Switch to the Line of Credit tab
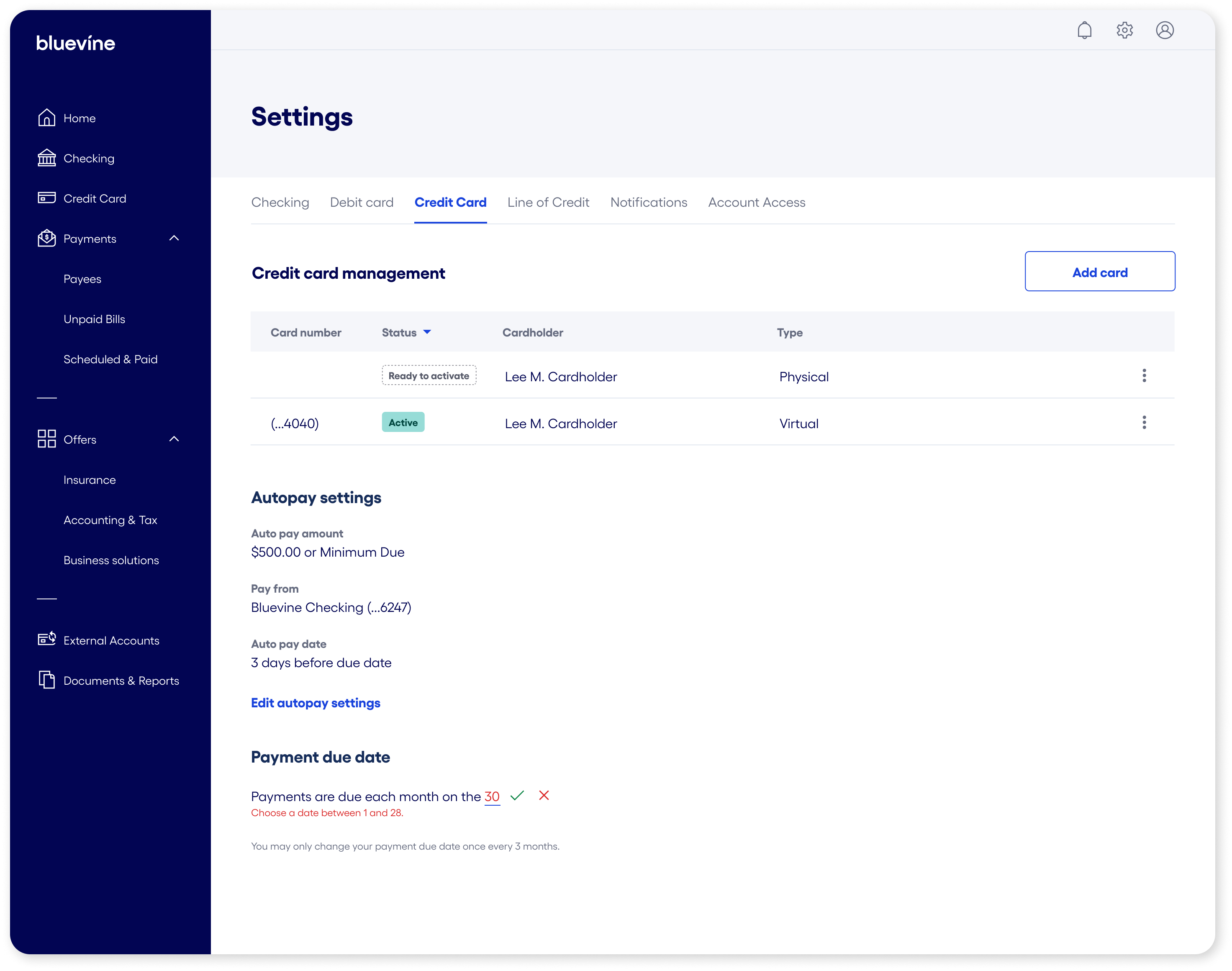1232x971 pixels. [x=548, y=203]
